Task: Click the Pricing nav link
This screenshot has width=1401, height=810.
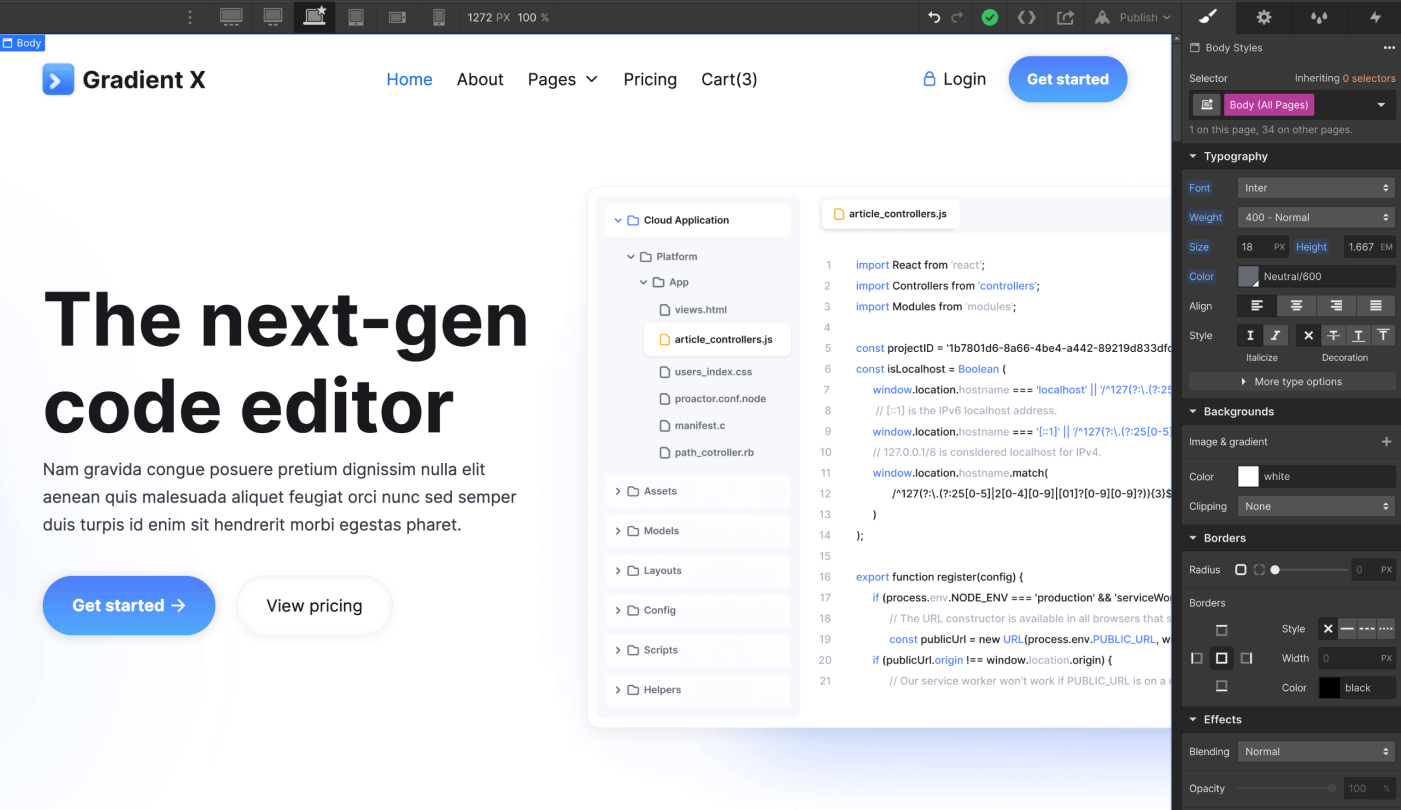Action: (x=650, y=79)
